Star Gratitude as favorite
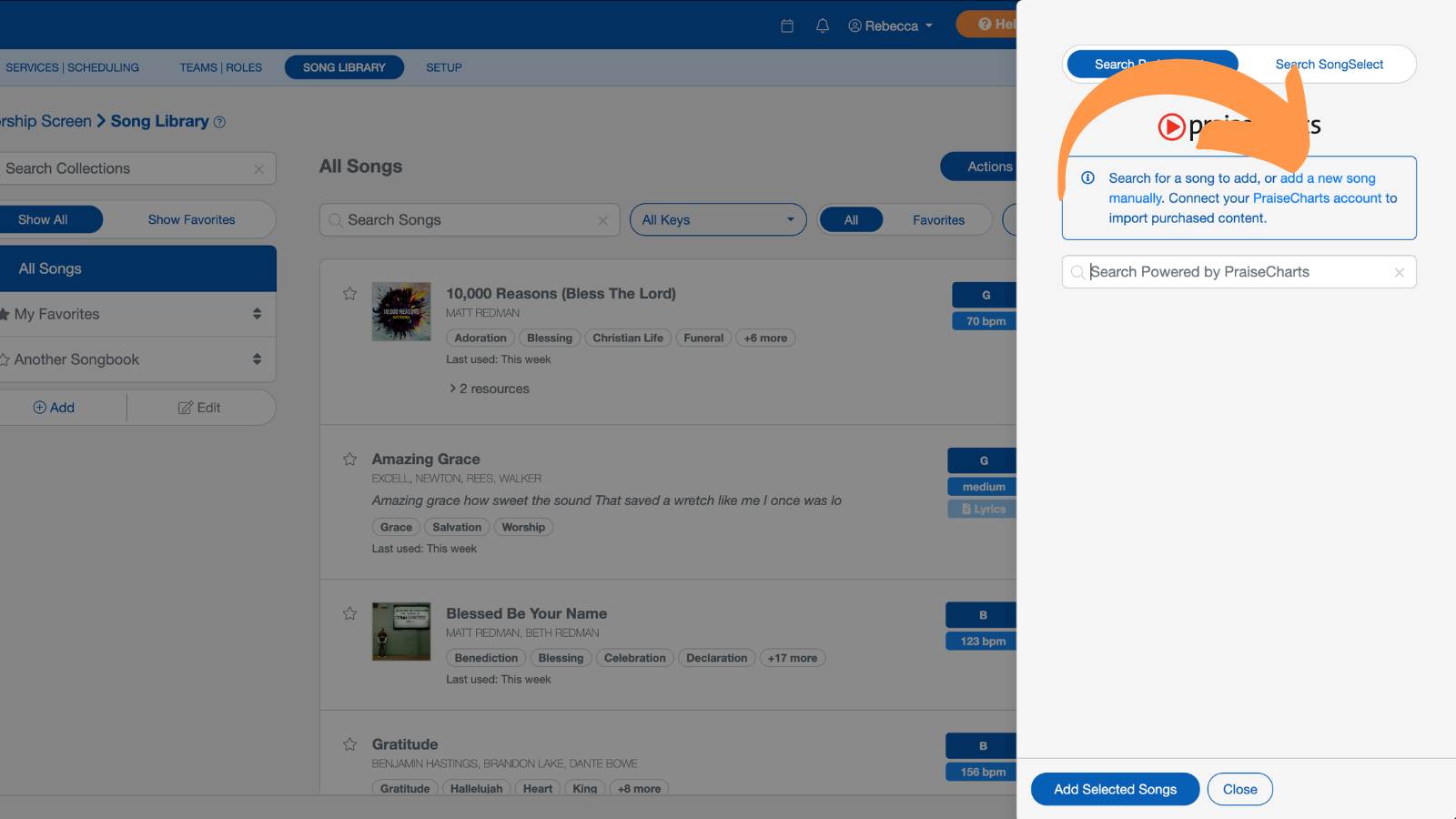 [349, 743]
